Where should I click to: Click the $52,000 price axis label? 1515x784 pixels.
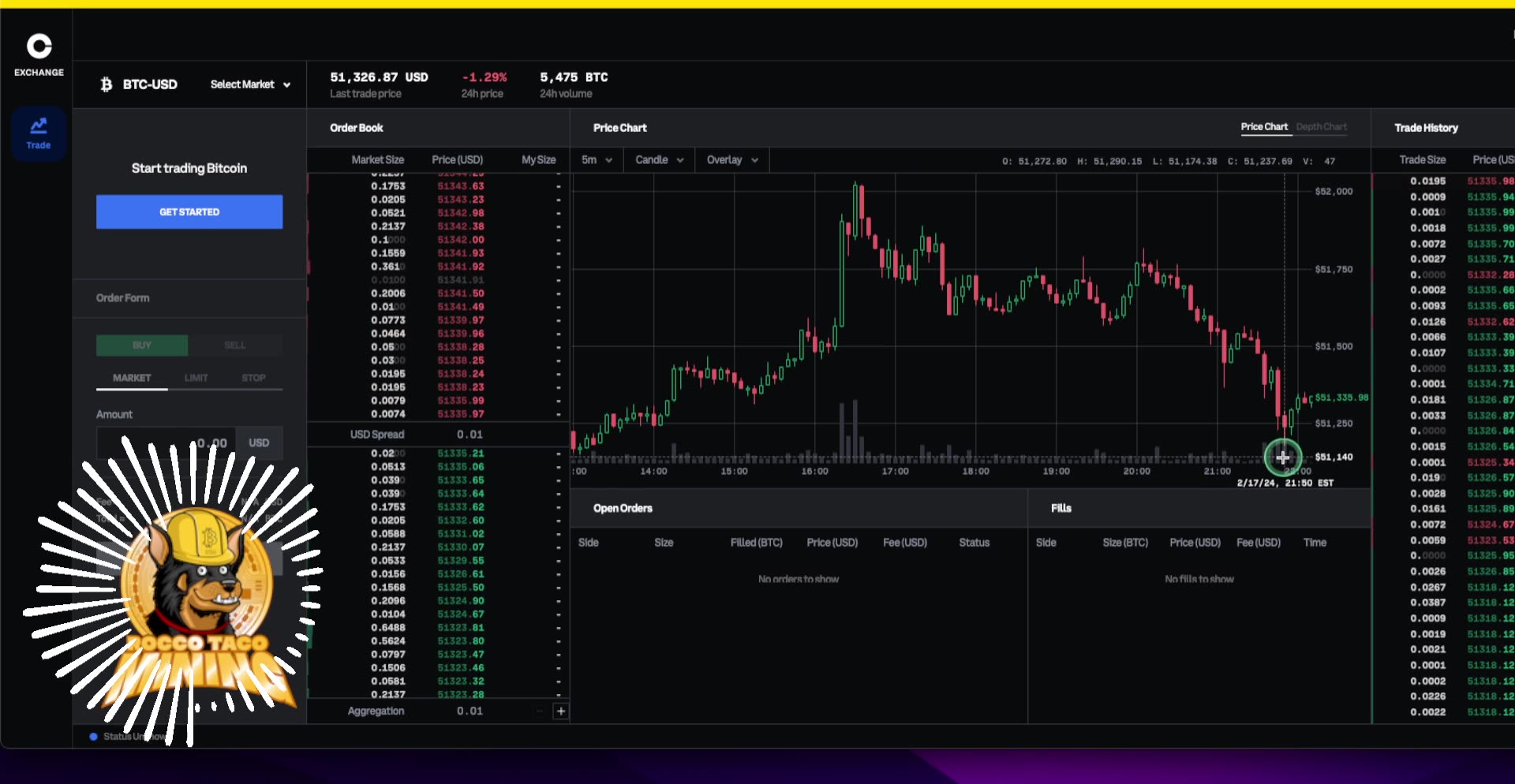tap(1334, 192)
